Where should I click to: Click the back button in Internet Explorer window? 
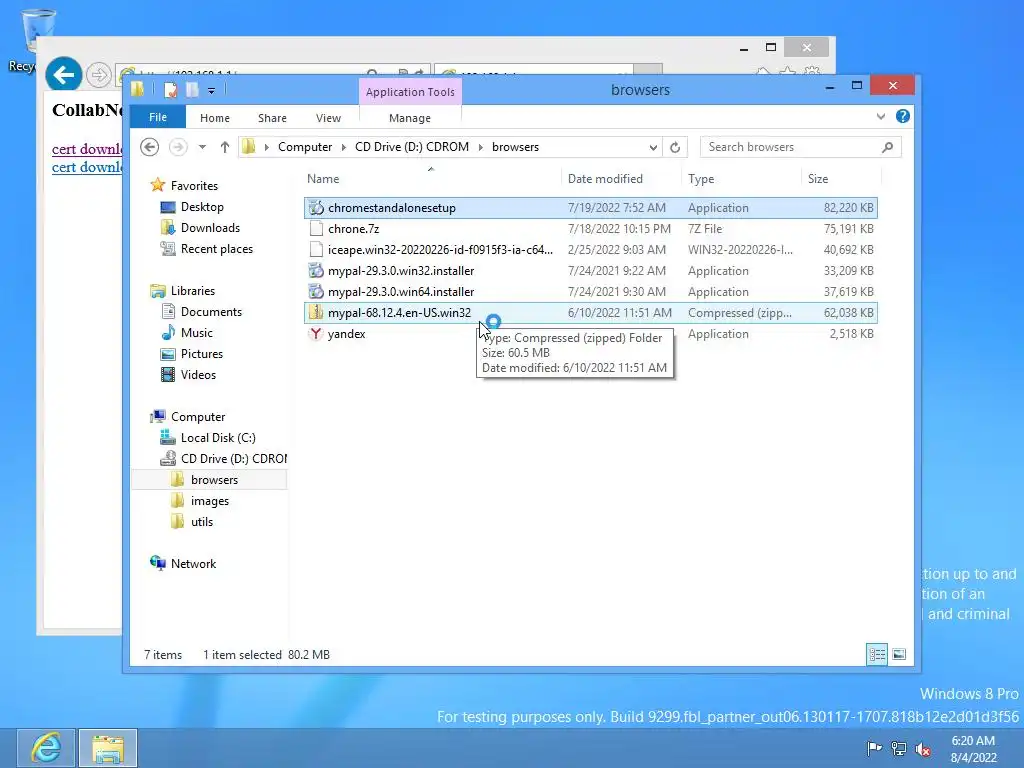(x=63, y=75)
